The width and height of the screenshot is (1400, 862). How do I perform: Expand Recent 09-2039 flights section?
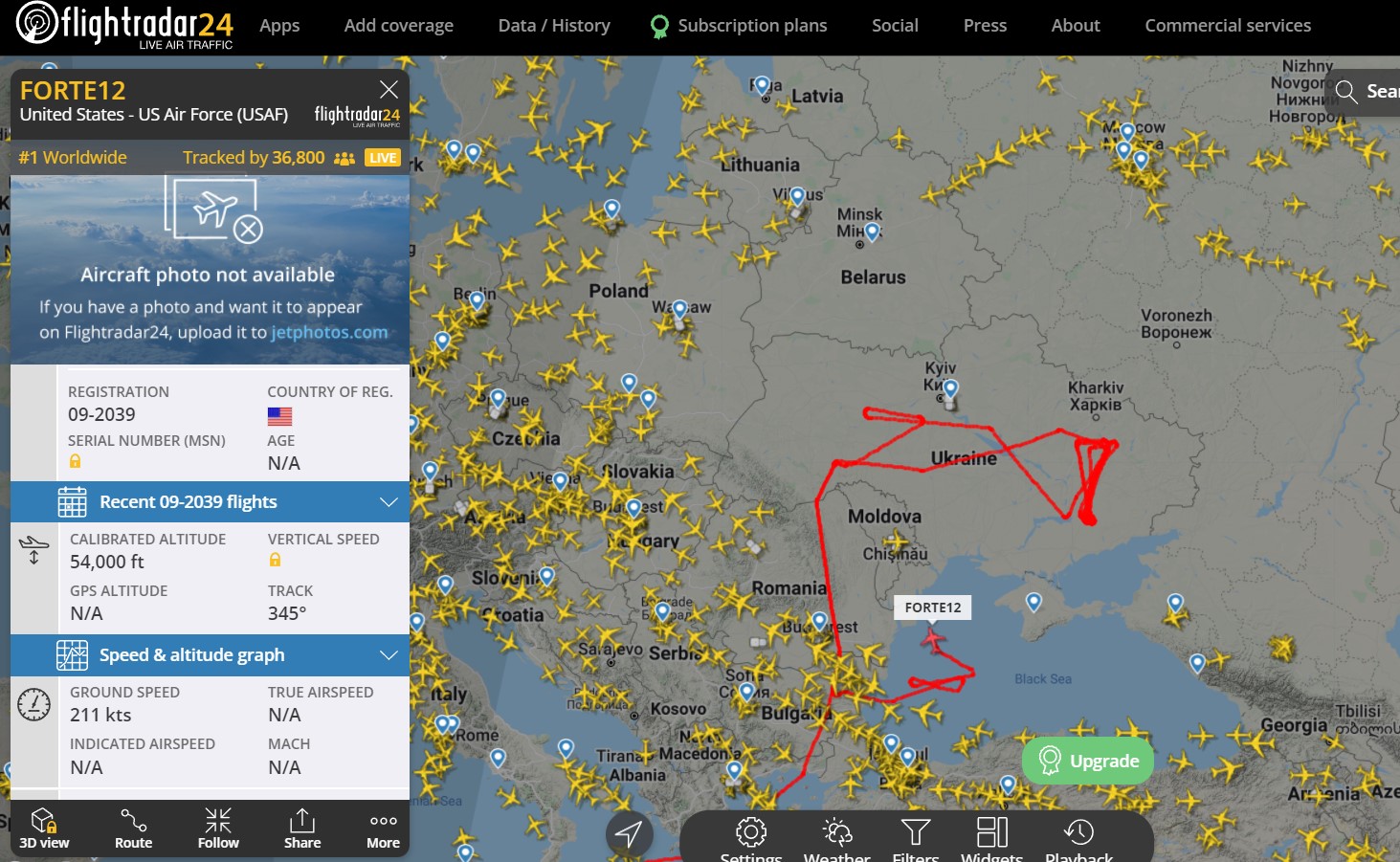tap(211, 501)
